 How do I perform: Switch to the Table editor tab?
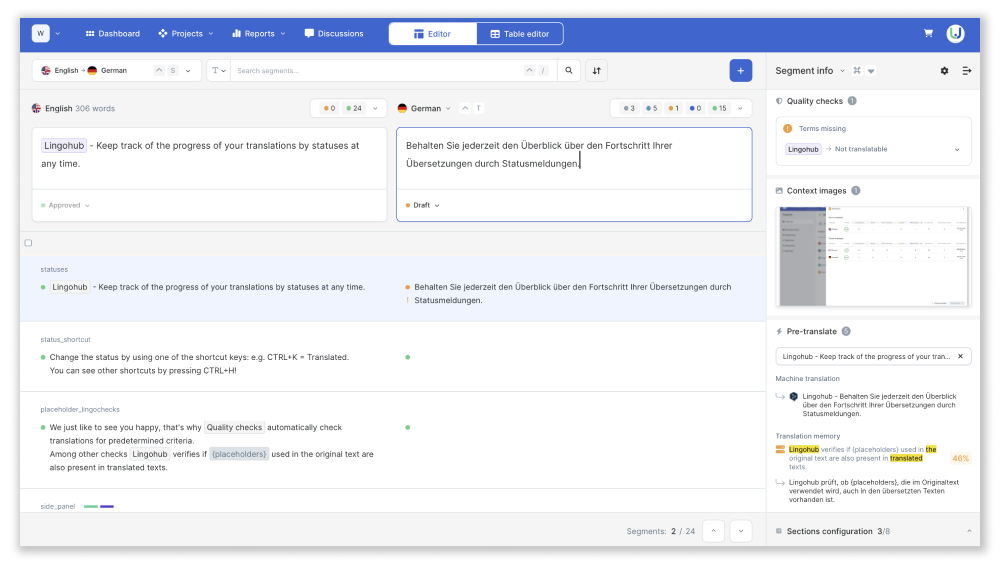coord(520,34)
